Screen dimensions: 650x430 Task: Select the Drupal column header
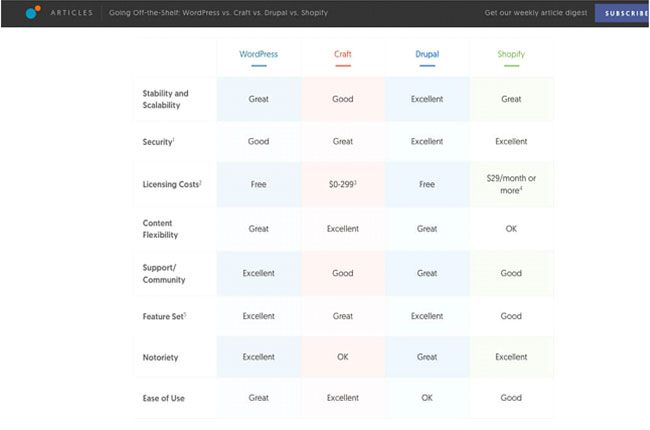coord(427,53)
